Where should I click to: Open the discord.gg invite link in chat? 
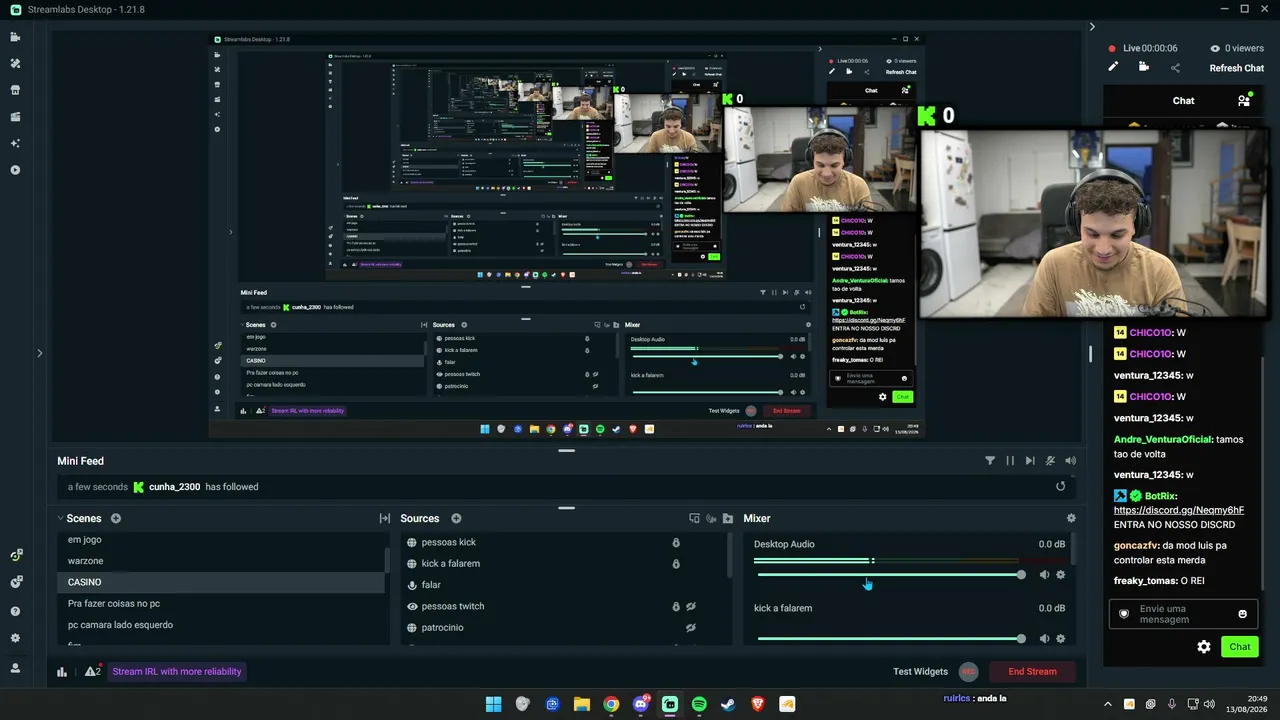tap(1179, 510)
